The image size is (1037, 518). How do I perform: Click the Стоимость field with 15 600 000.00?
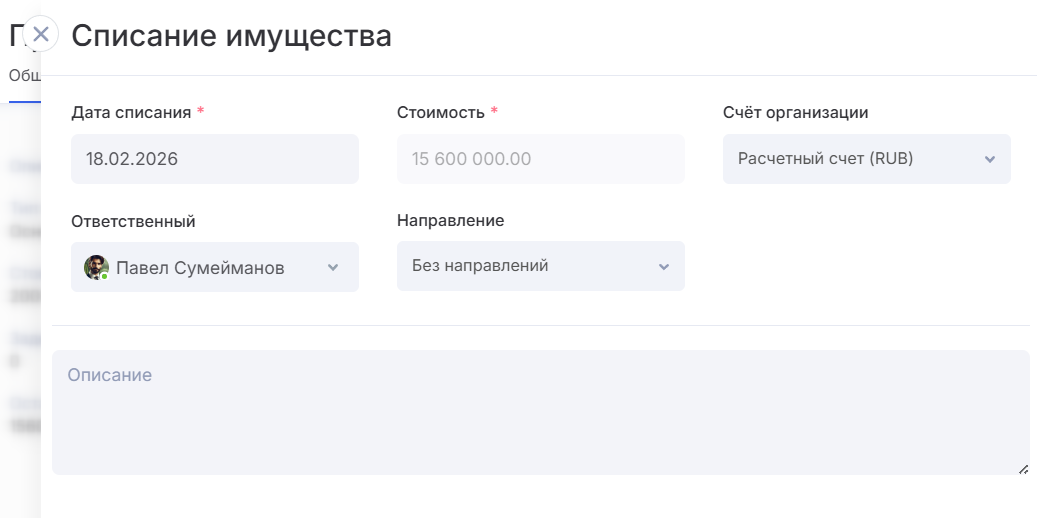tap(540, 159)
